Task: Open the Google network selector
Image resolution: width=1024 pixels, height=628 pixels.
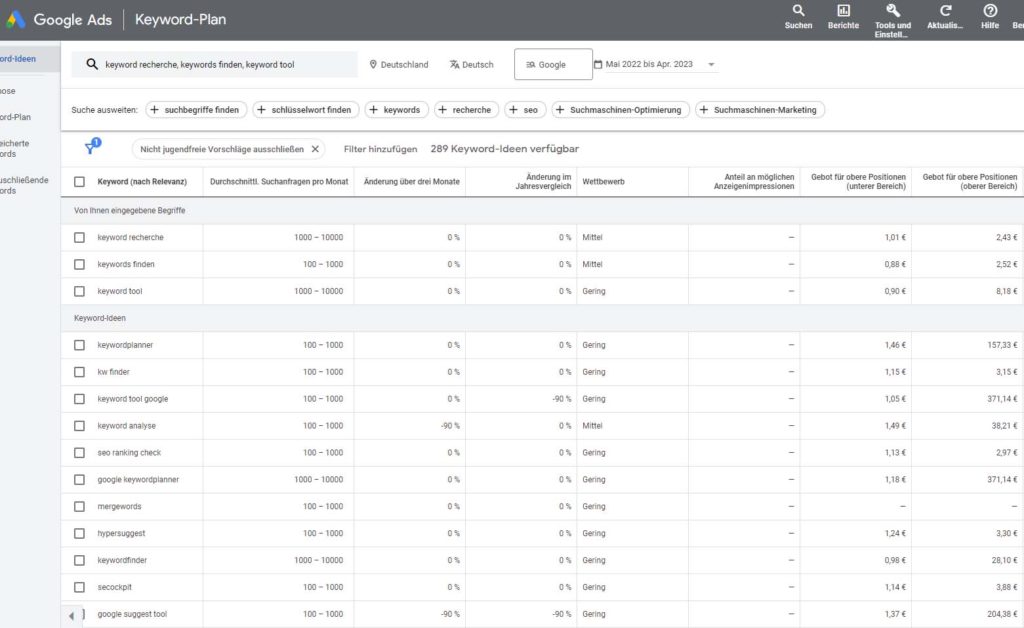Action: coord(553,63)
